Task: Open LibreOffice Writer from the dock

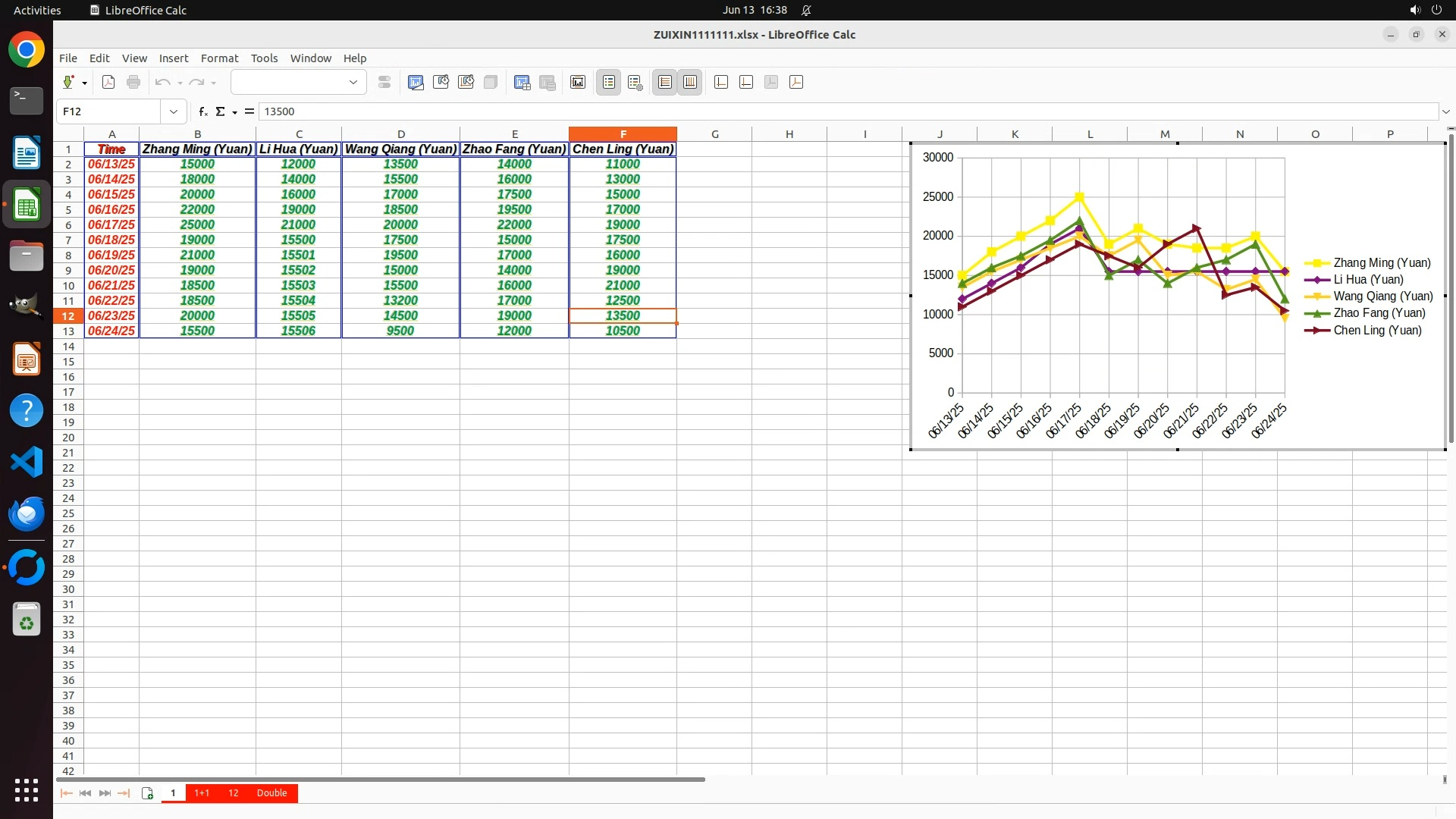Action: pos(27,152)
